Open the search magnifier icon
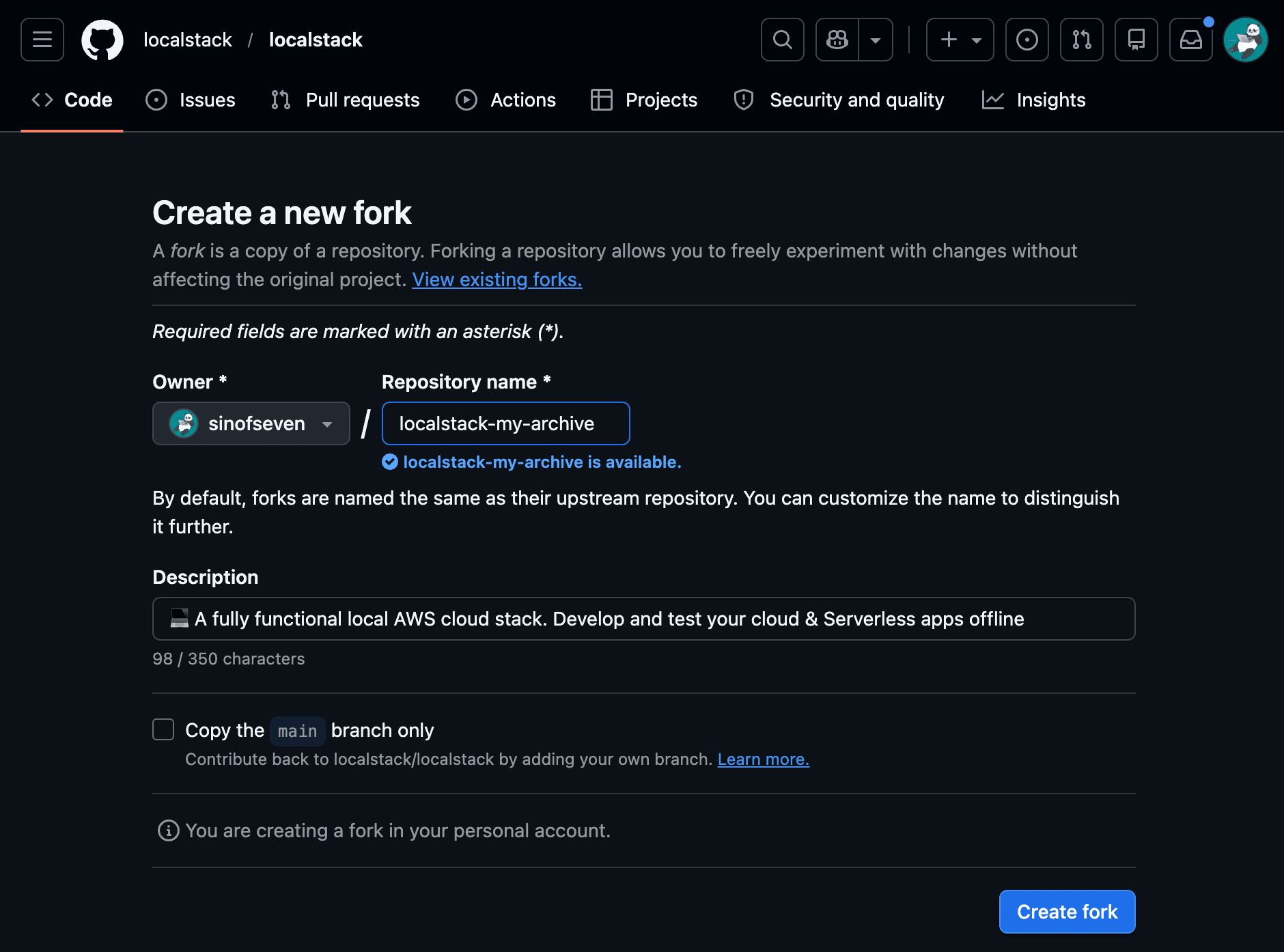 tap(783, 40)
